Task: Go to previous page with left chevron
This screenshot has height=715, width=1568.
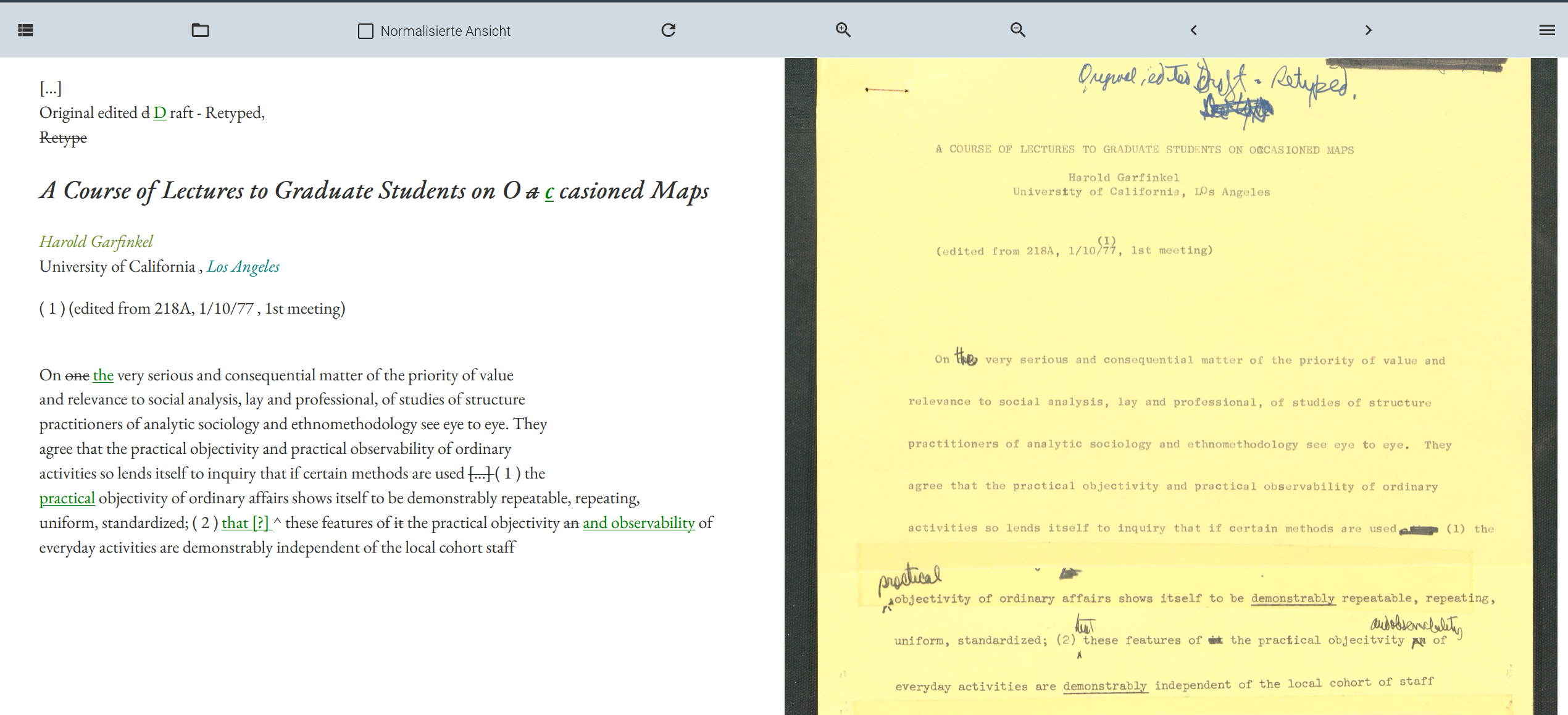Action: click(1193, 30)
